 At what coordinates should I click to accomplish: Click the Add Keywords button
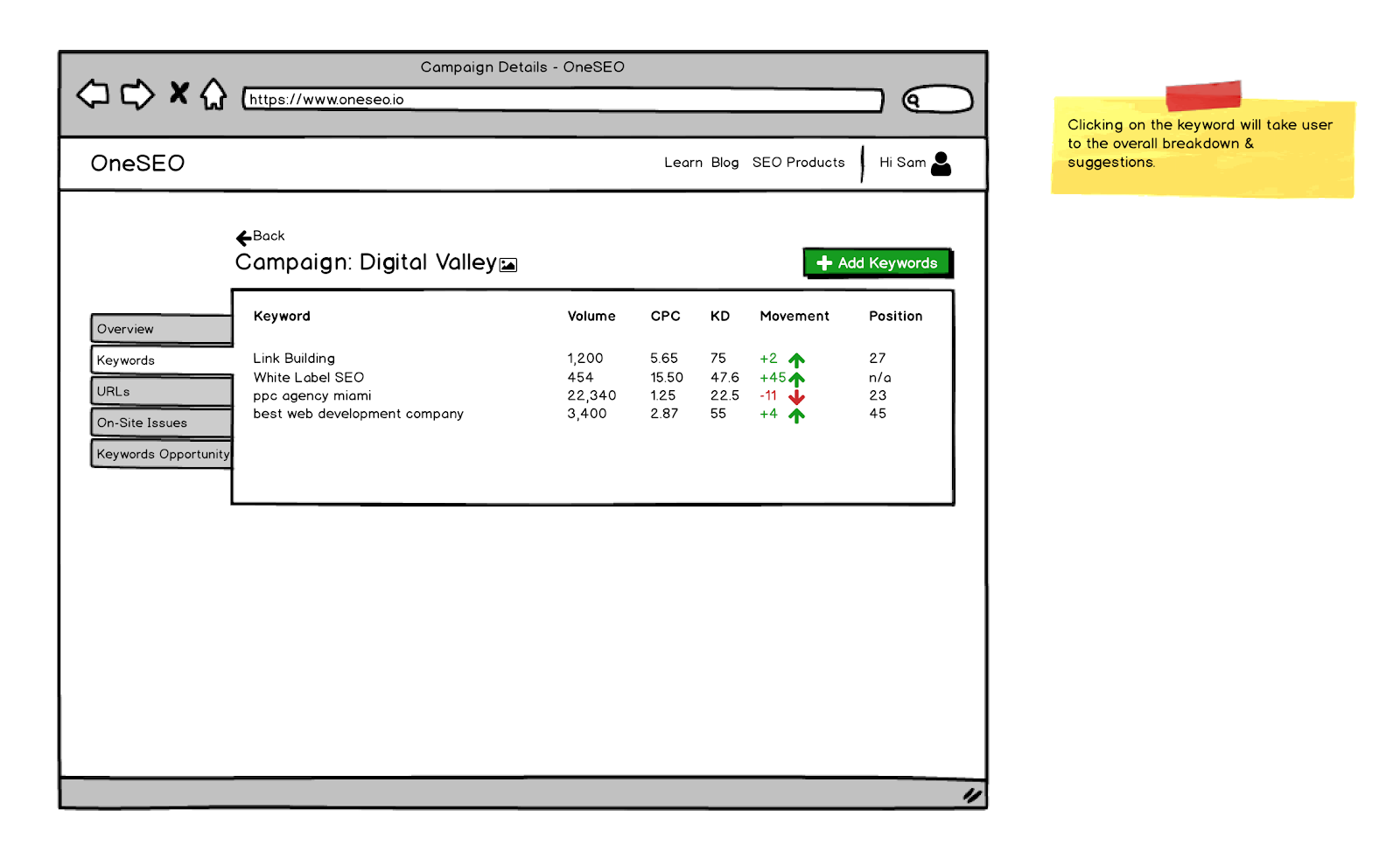pos(878,262)
